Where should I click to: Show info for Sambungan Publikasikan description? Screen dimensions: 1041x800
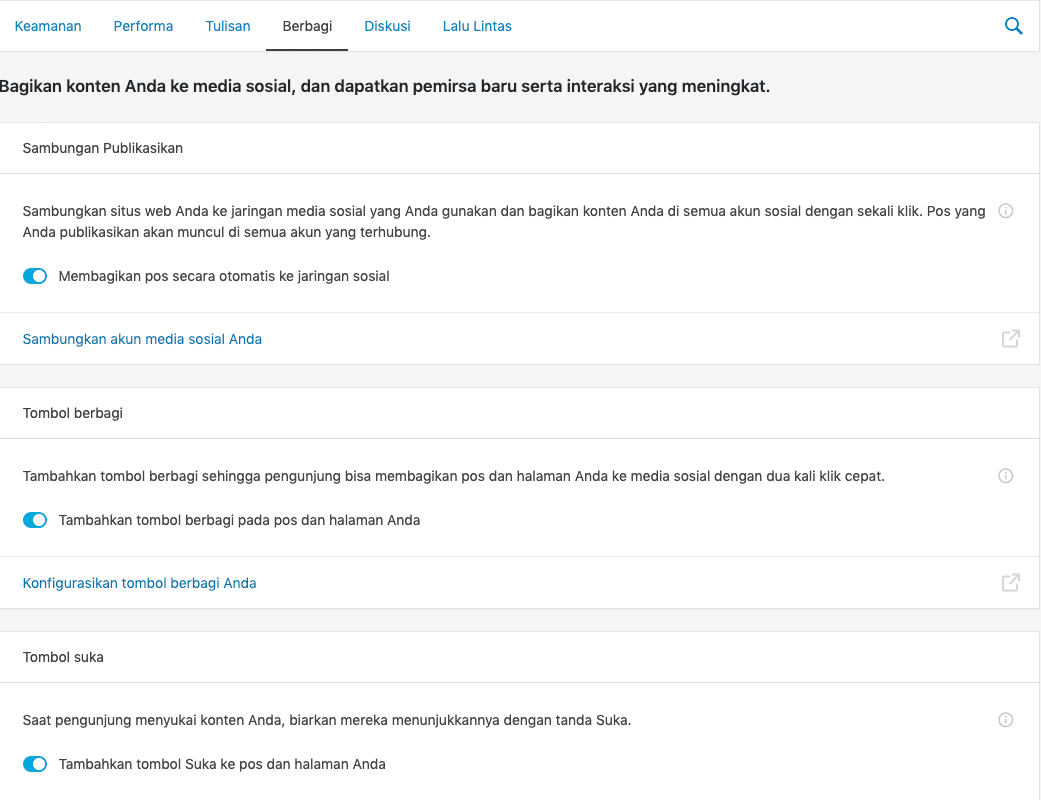pyautogui.click(x=1006, y=211)
